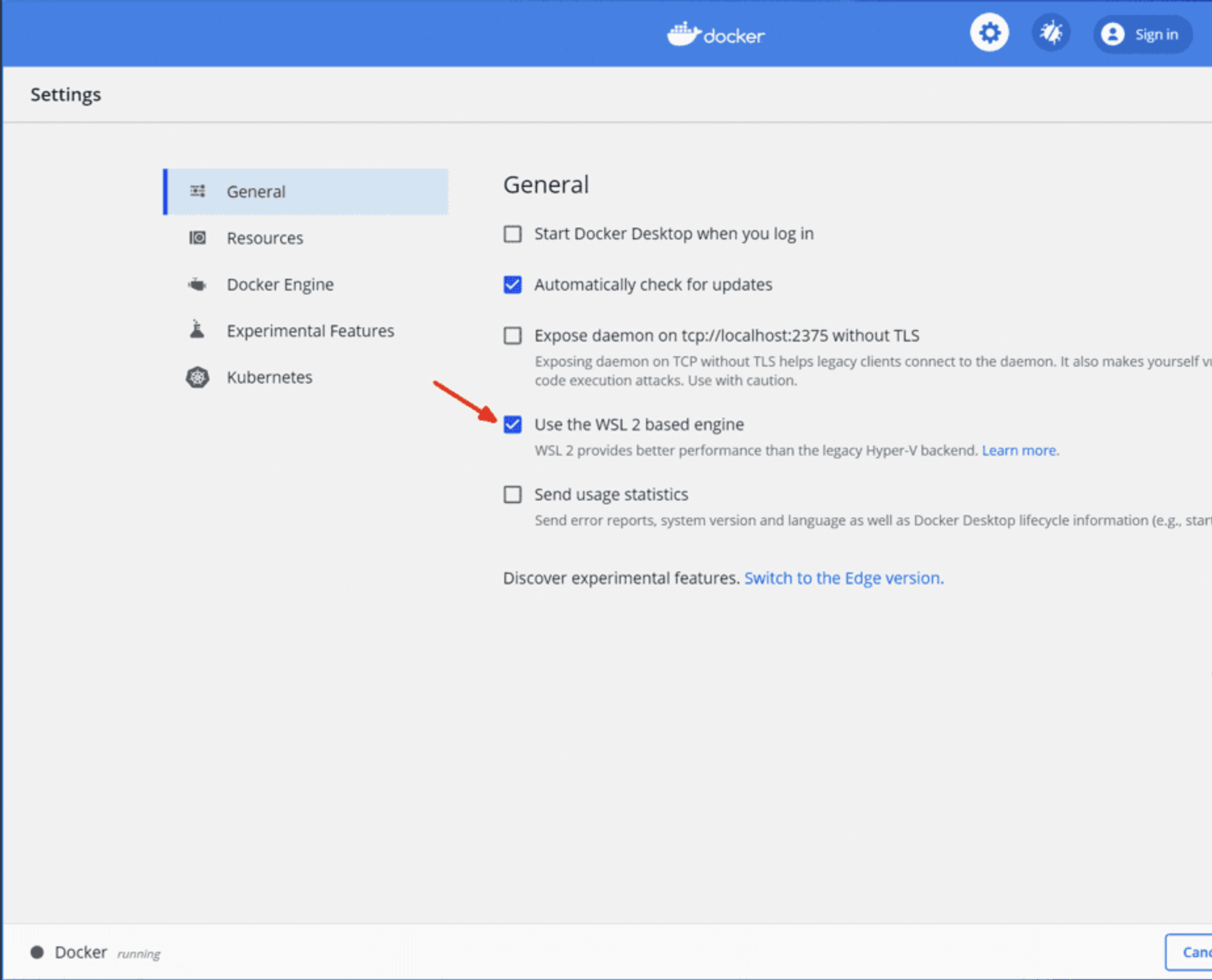
Task: Click the user avatar icon
Action: pos(1112,34)
